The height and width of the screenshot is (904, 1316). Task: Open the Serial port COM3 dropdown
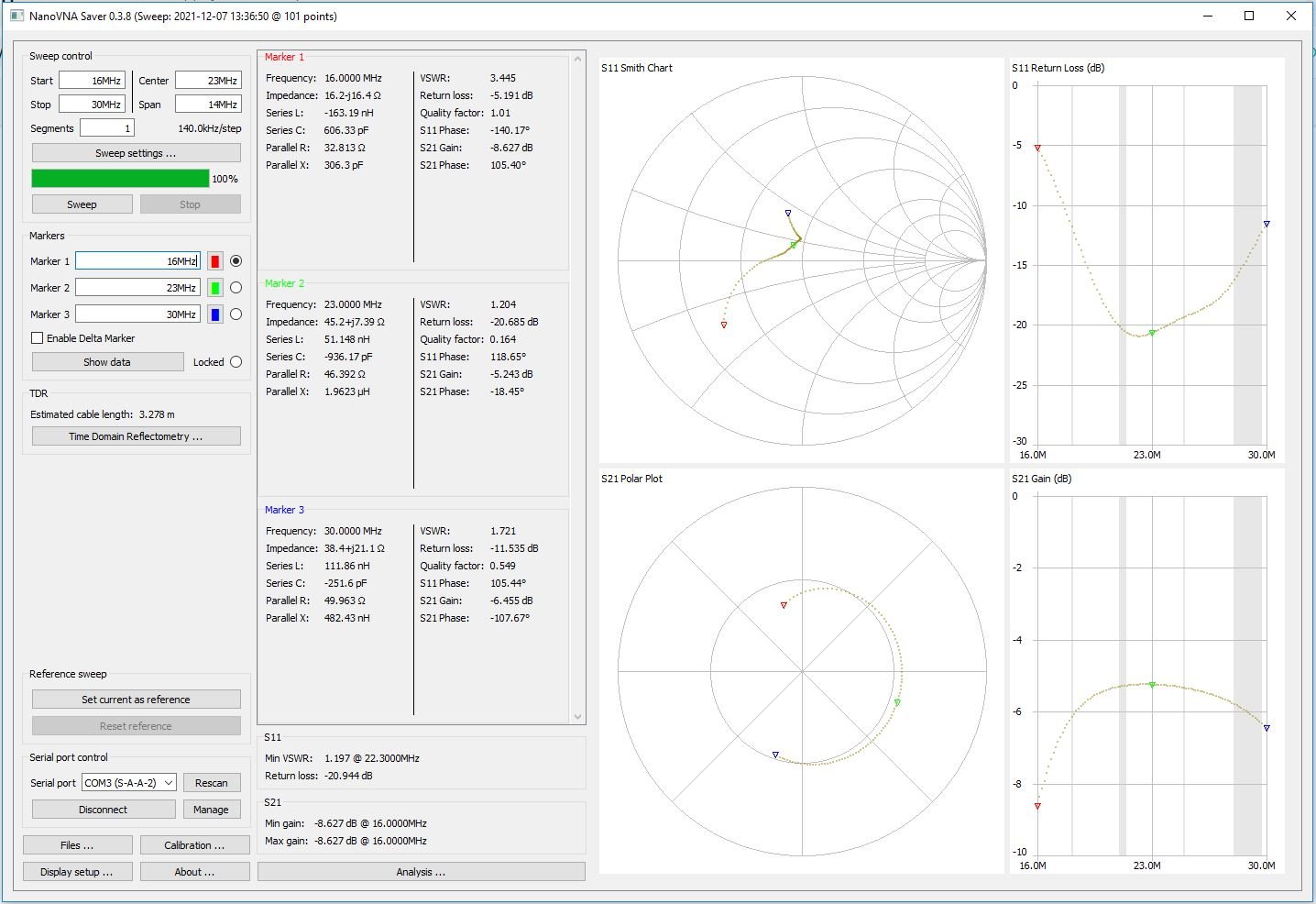129,783
